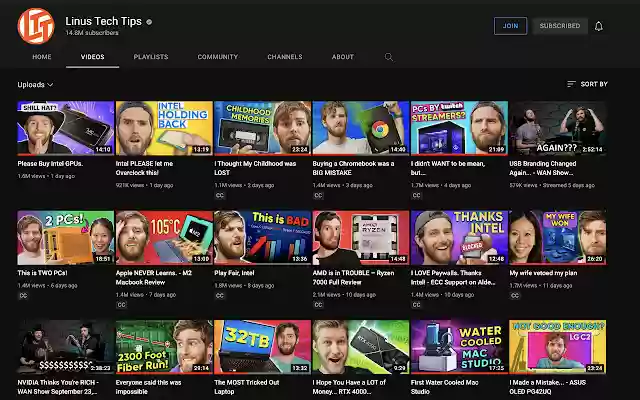Open the 'USB Branding Changed Again' WAN Show title
This screenshot has width=640, height=400.
tap(542, 168)
